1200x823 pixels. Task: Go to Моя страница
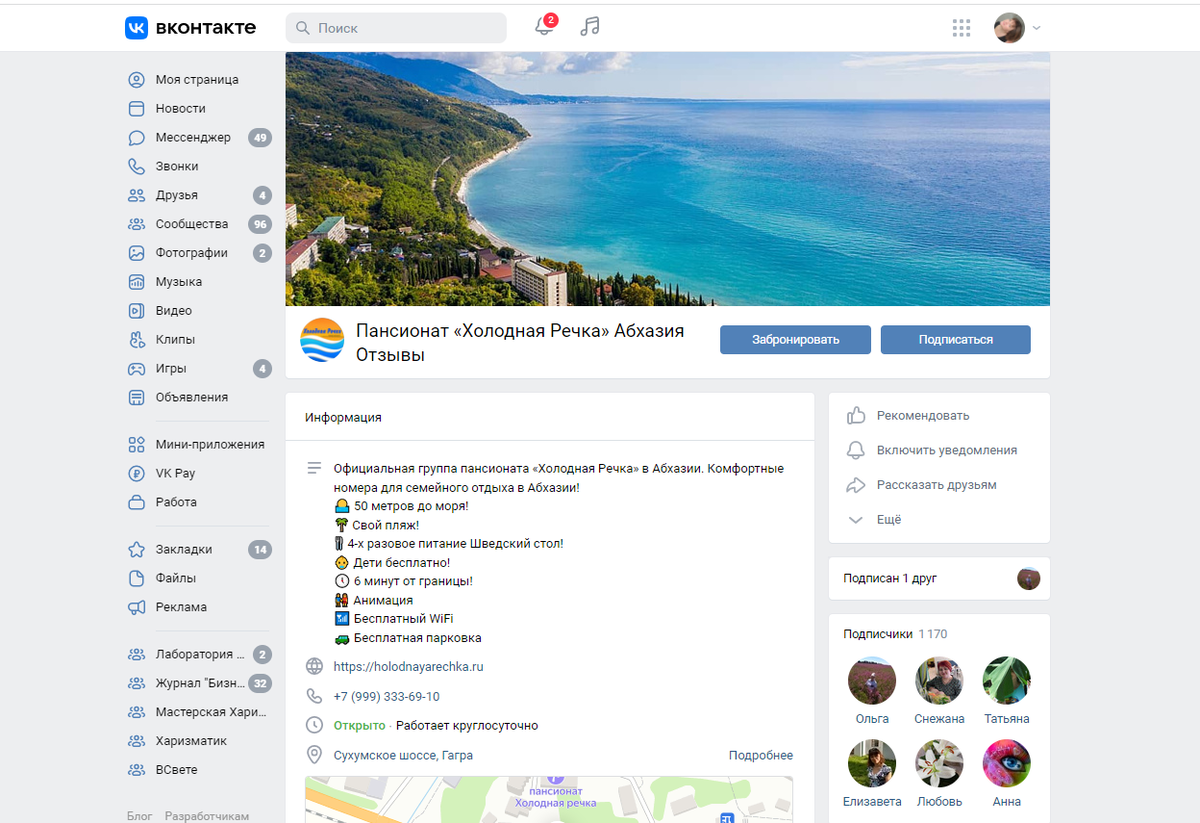coord(197,80)
